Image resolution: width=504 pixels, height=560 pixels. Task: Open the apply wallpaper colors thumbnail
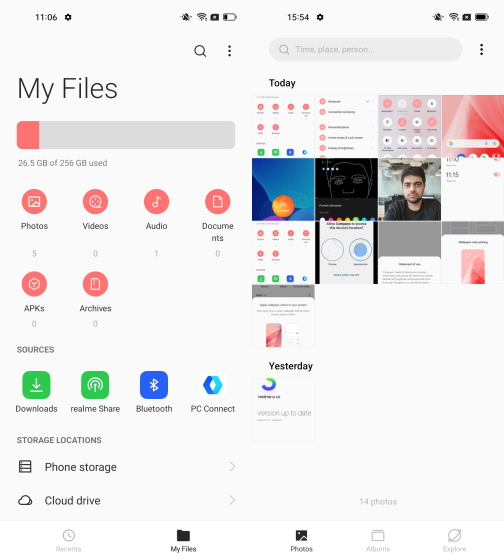[x=283, y=316]
